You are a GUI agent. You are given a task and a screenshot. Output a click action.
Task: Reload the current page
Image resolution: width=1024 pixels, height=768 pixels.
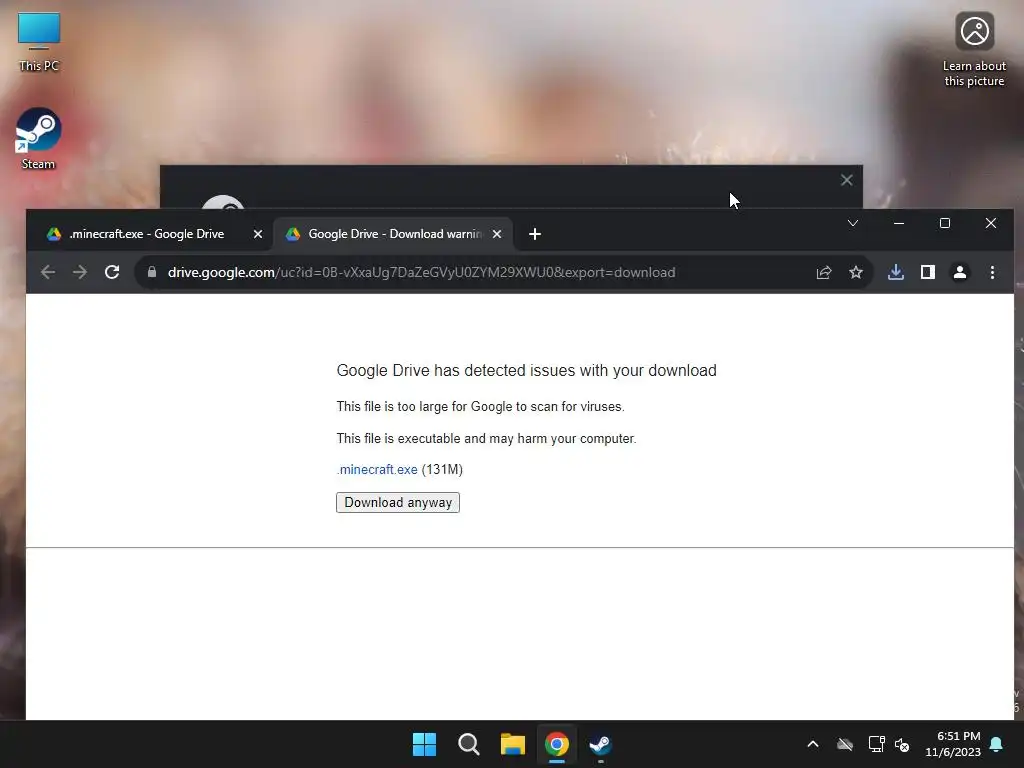click(112, 272)
